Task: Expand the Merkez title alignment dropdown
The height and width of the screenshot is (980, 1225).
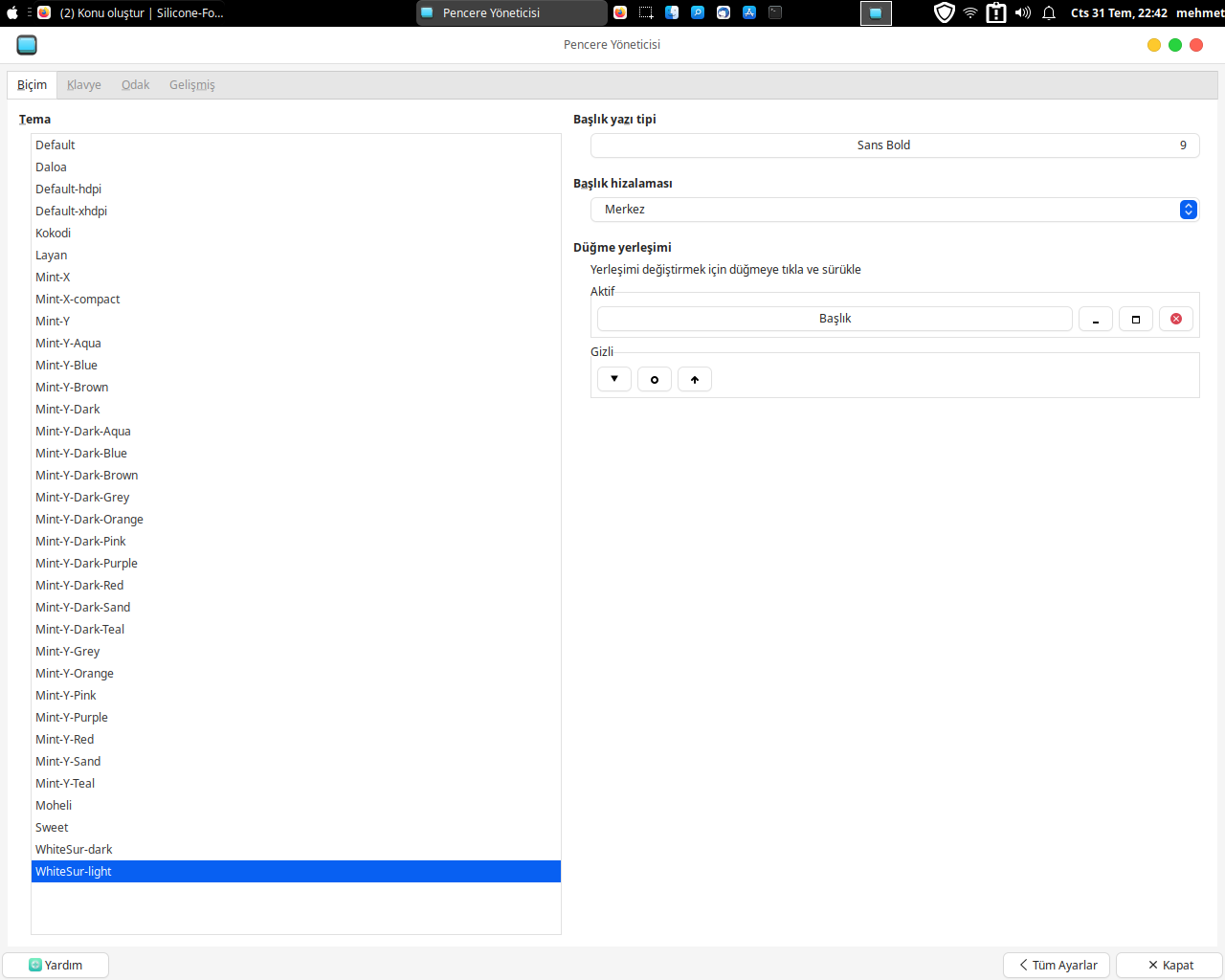Action: tap(895, 210)
